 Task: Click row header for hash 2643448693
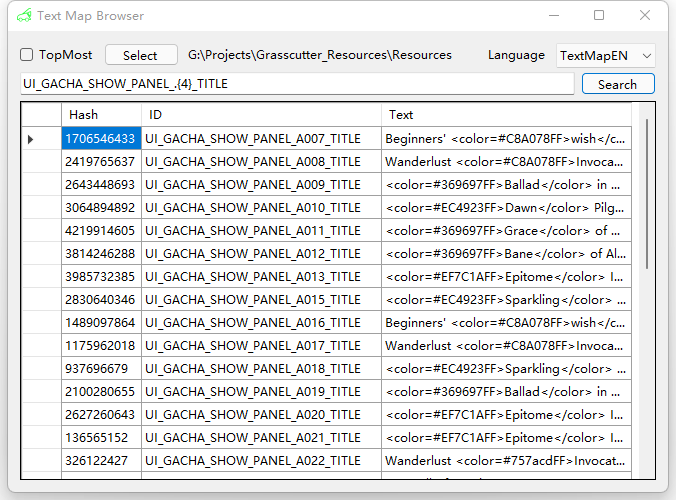point(40,184)
